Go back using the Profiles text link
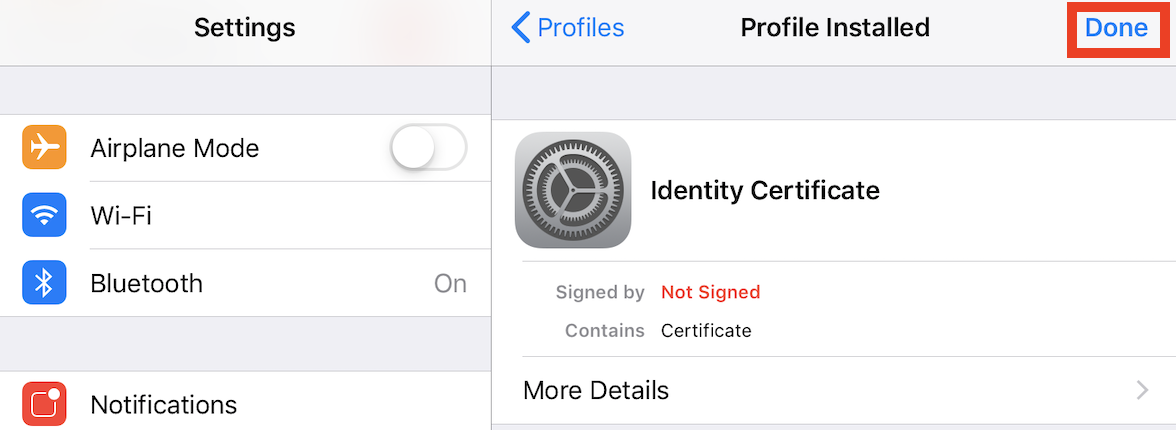The height and width of the screenshot is (430, 1176). (581, 28)
